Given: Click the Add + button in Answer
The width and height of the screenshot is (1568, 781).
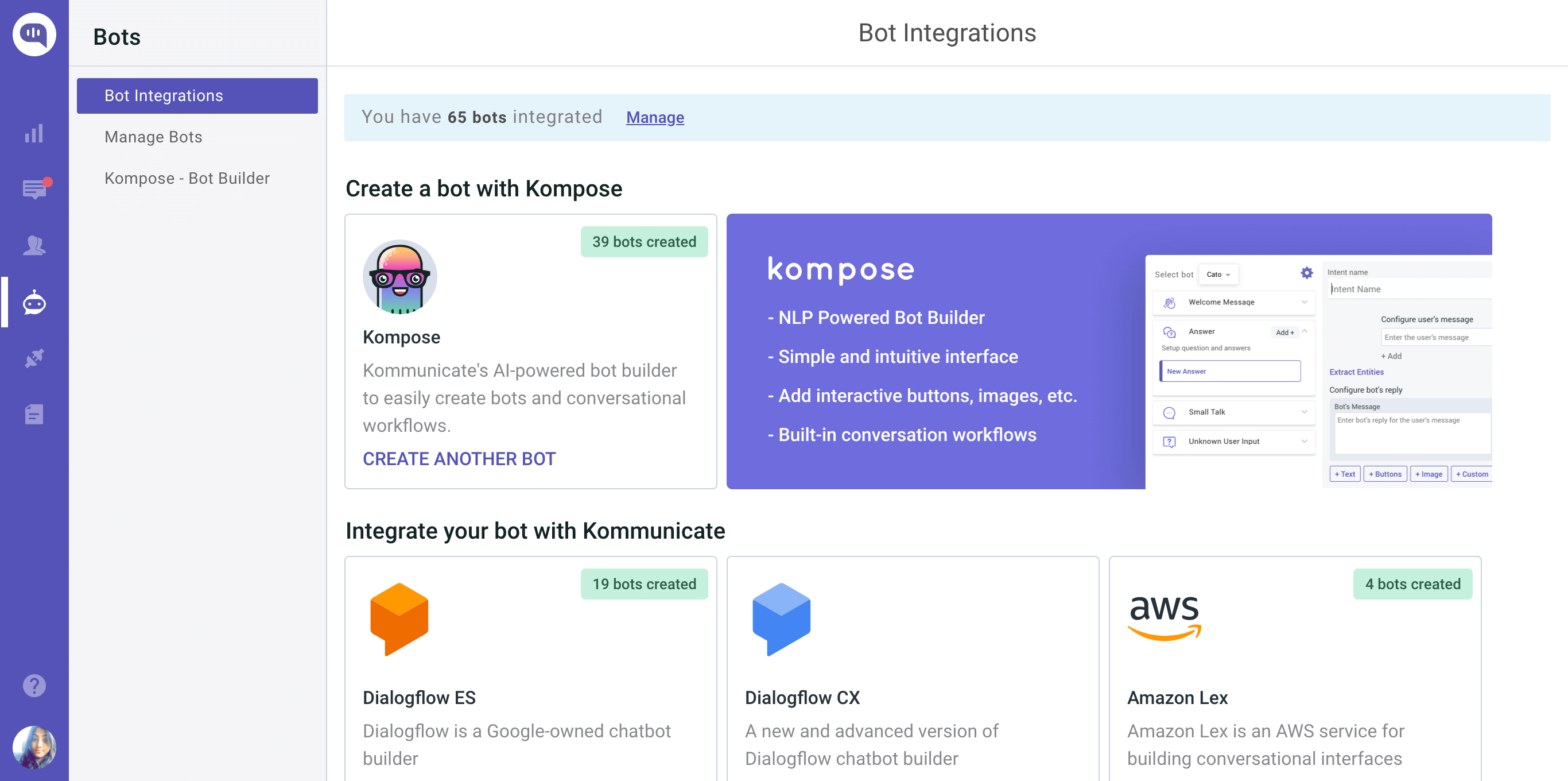Looking at the screenshot, I should [x=1285, y=332].
